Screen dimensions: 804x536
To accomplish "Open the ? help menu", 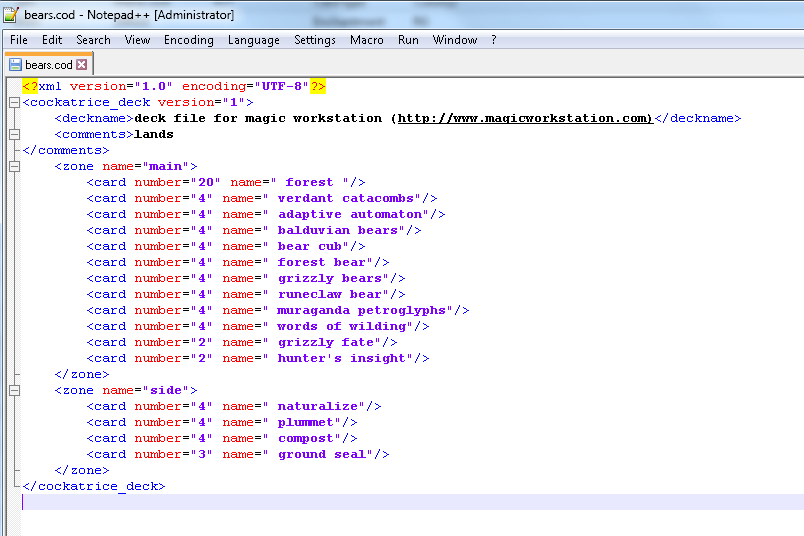I will point(494,40).
